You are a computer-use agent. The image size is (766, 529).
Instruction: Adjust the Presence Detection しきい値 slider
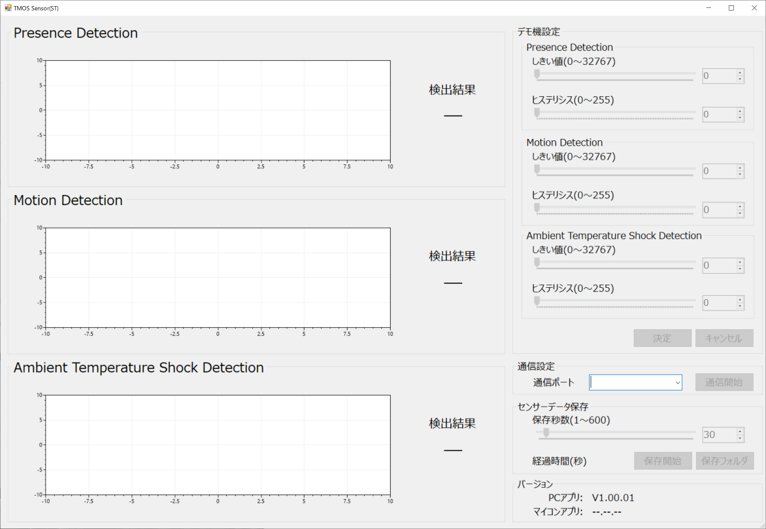537,75
